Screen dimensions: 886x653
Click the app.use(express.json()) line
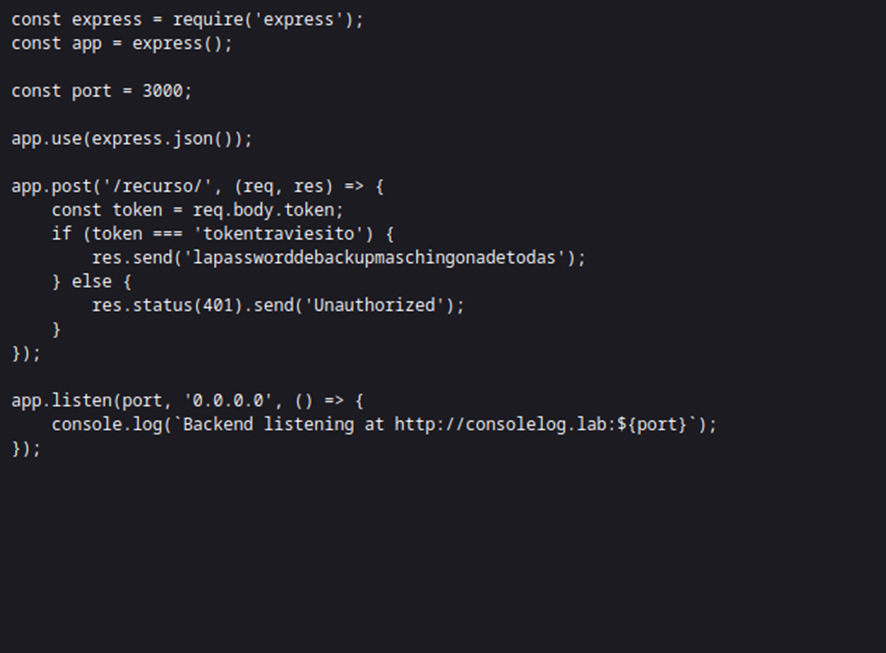132,138
